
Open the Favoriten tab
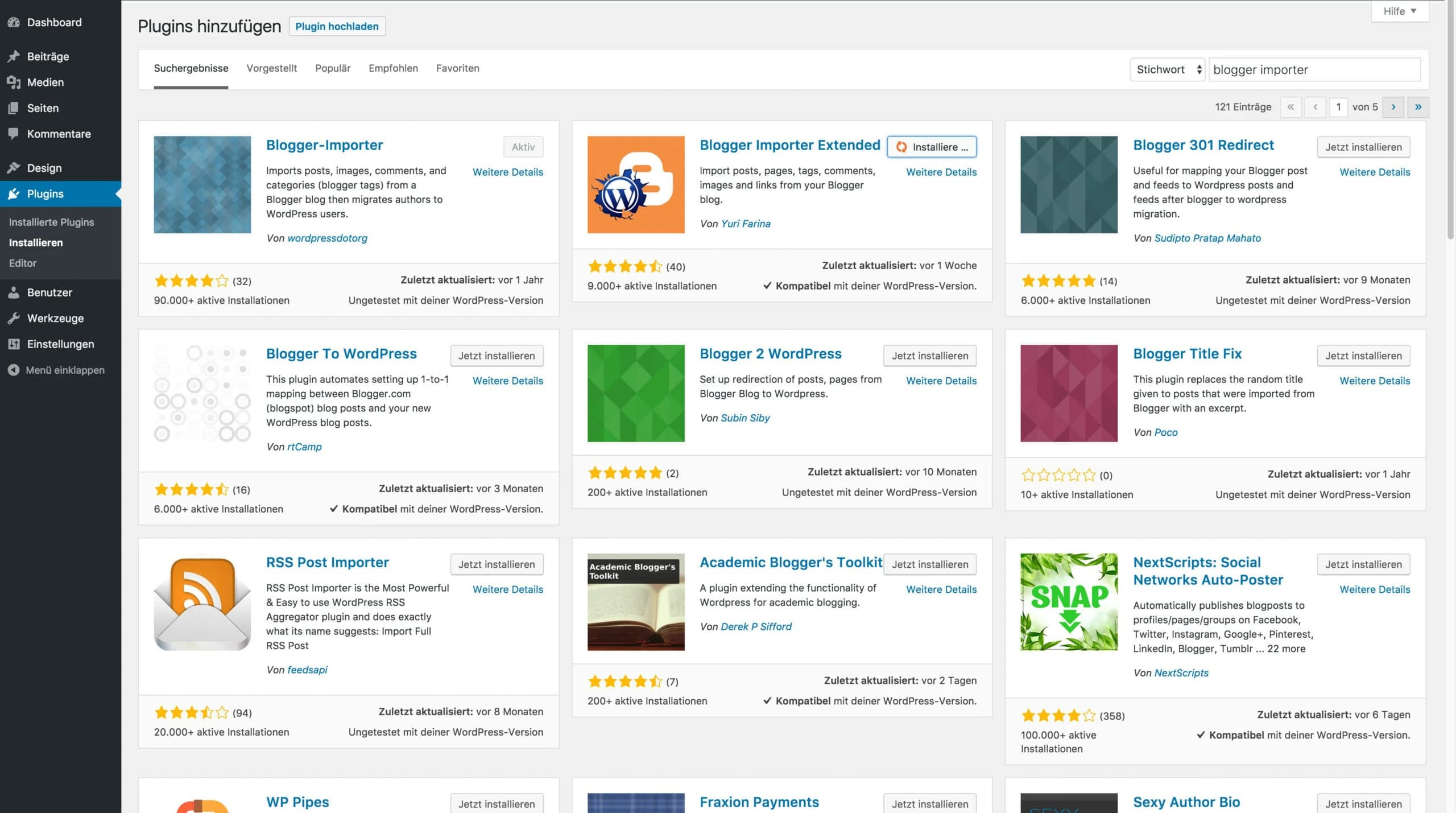click(457, 68)
